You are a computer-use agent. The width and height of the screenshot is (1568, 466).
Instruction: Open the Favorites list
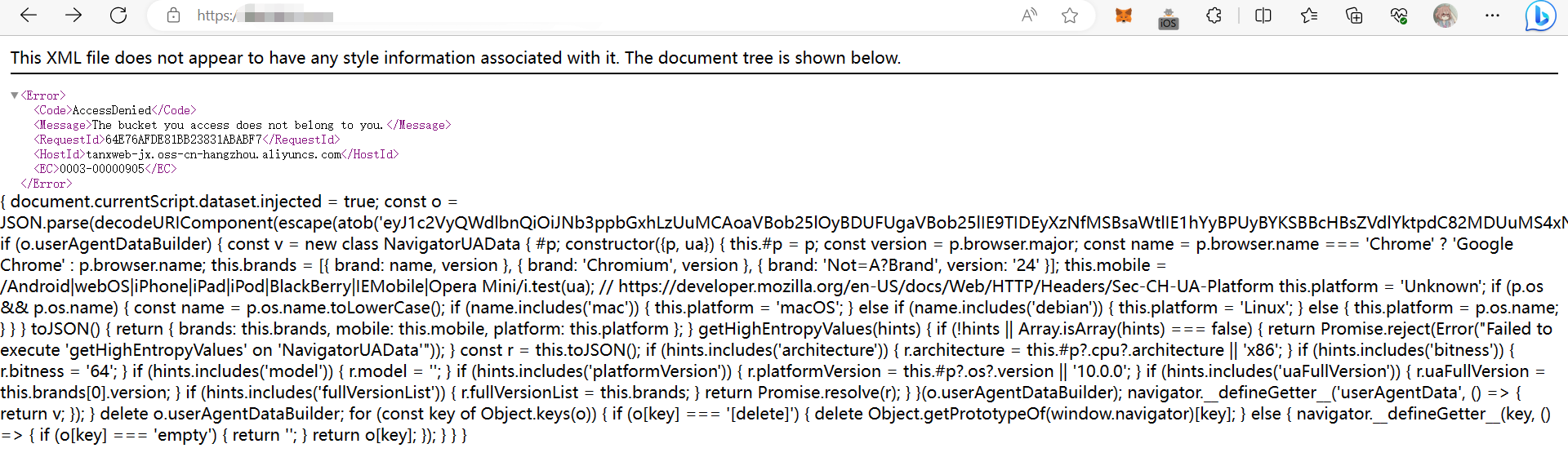[1309, 16]
